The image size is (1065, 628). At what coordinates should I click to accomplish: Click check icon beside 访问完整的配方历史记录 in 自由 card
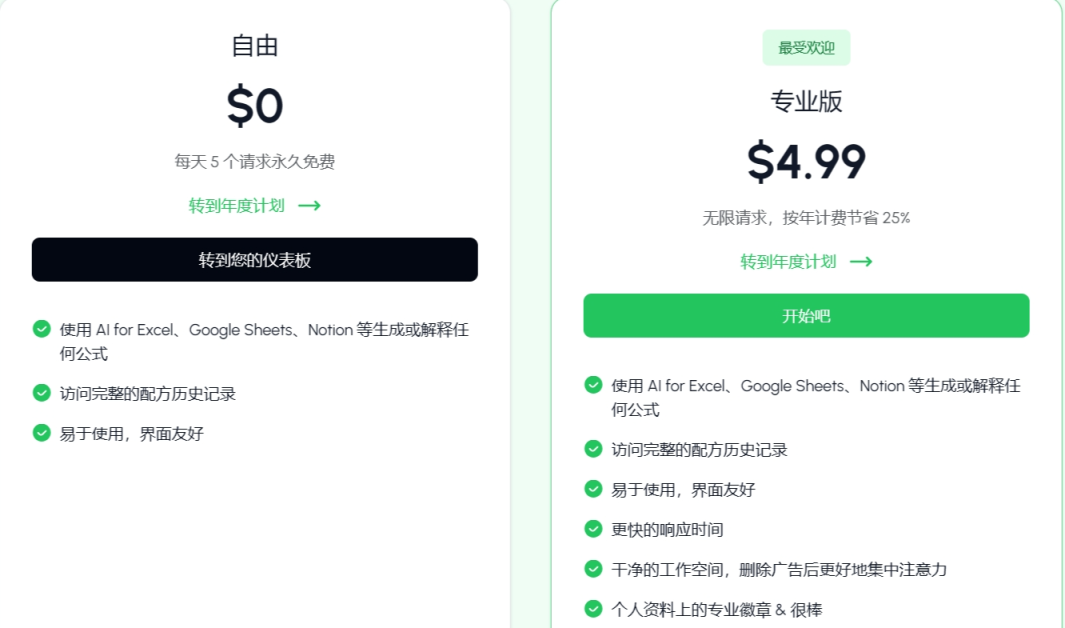click(x=41, y=393)
